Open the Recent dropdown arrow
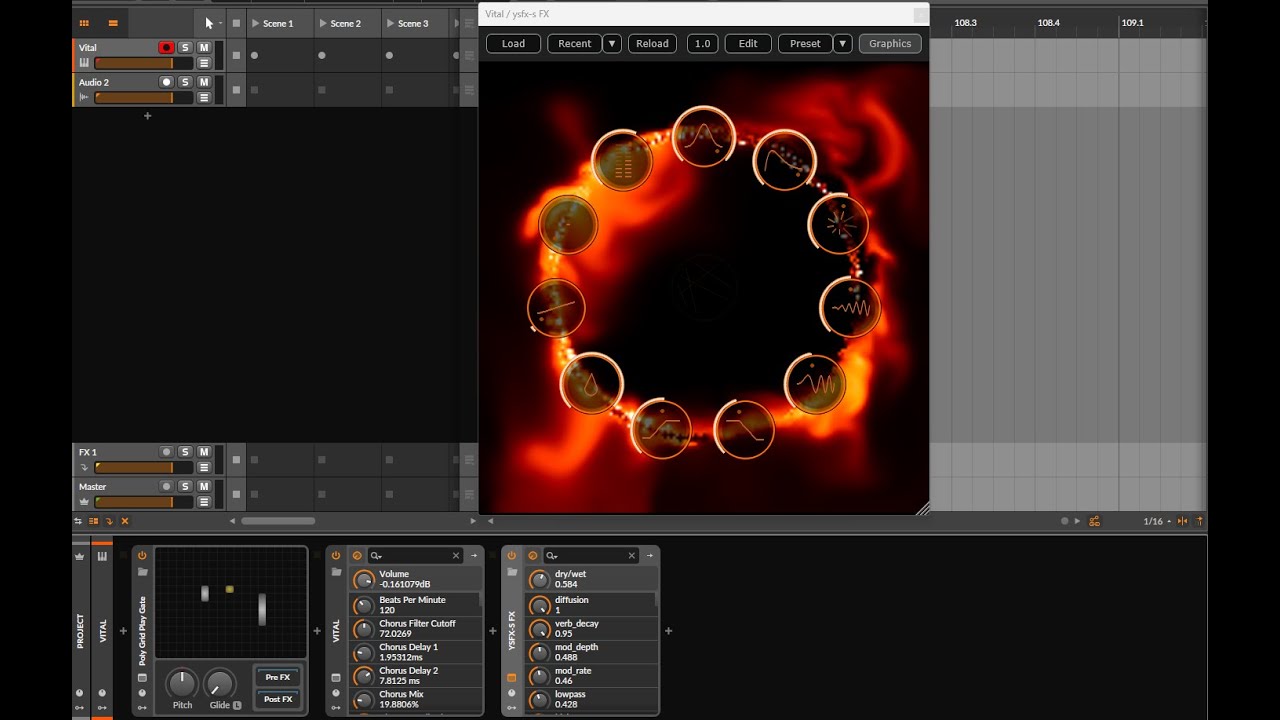This screenshot has width=1280, height=720. 612,43
